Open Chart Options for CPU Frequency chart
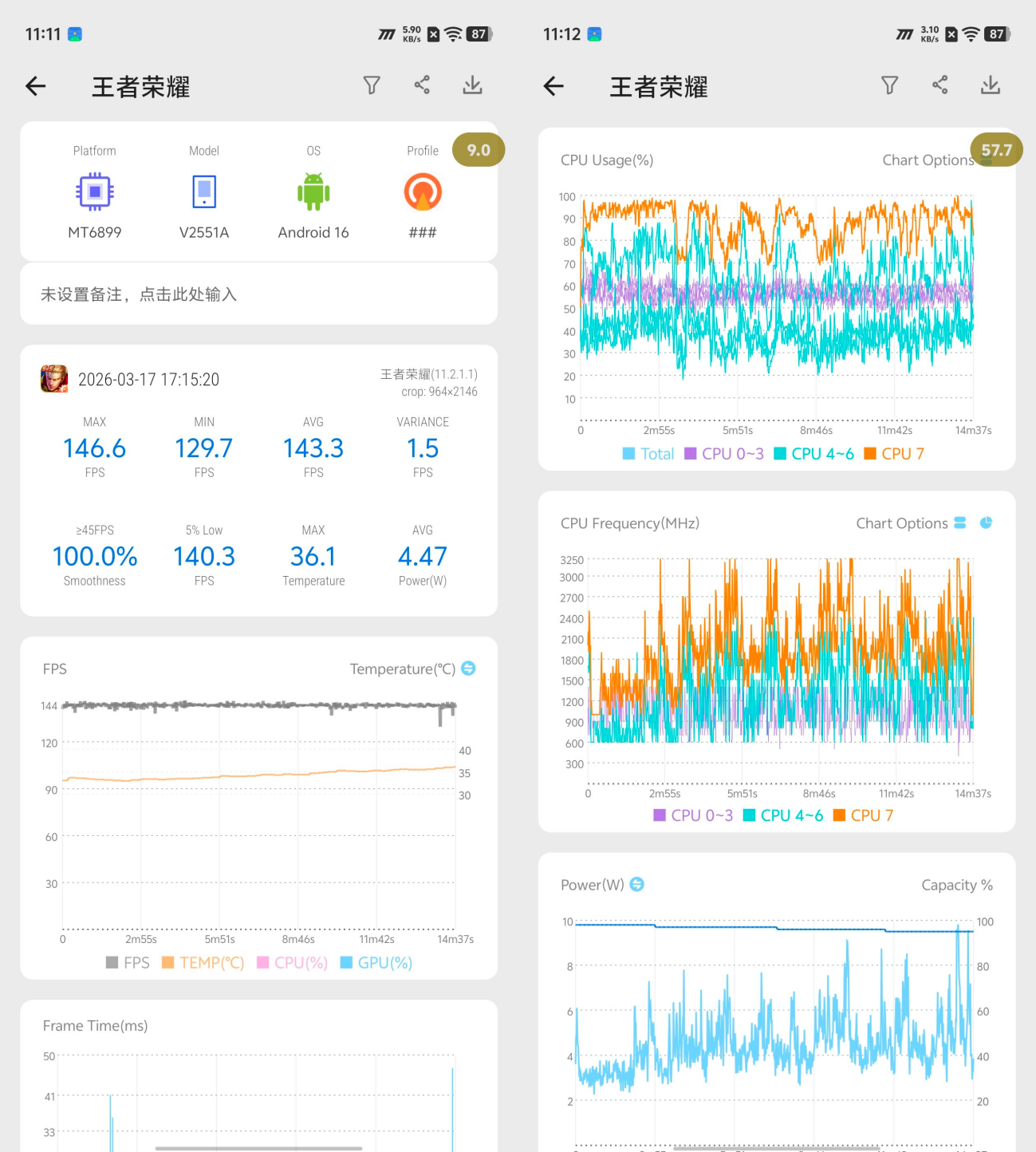1036x1152 pixels. [901, 523]
